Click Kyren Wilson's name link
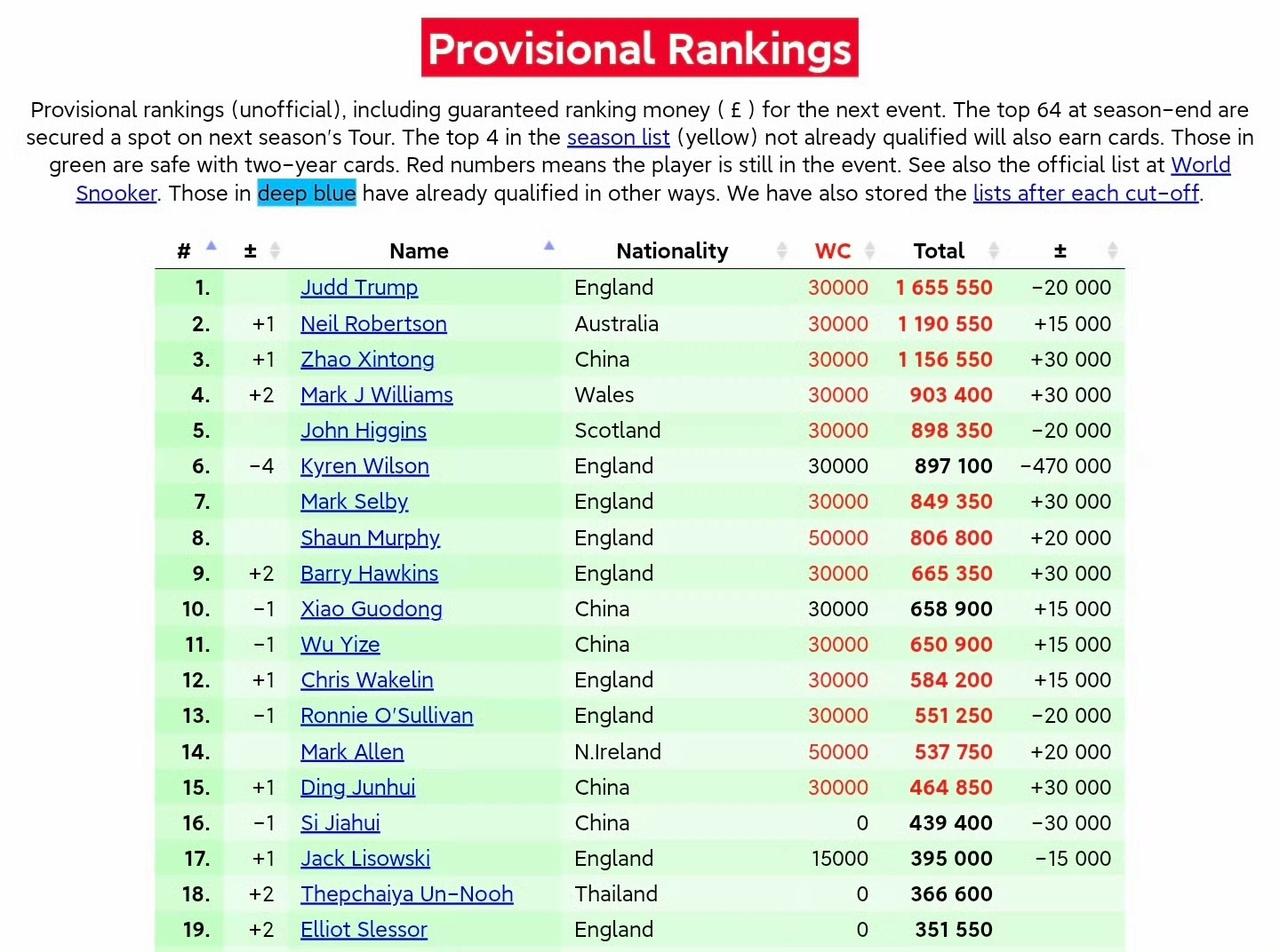 [x=364, y=466]
